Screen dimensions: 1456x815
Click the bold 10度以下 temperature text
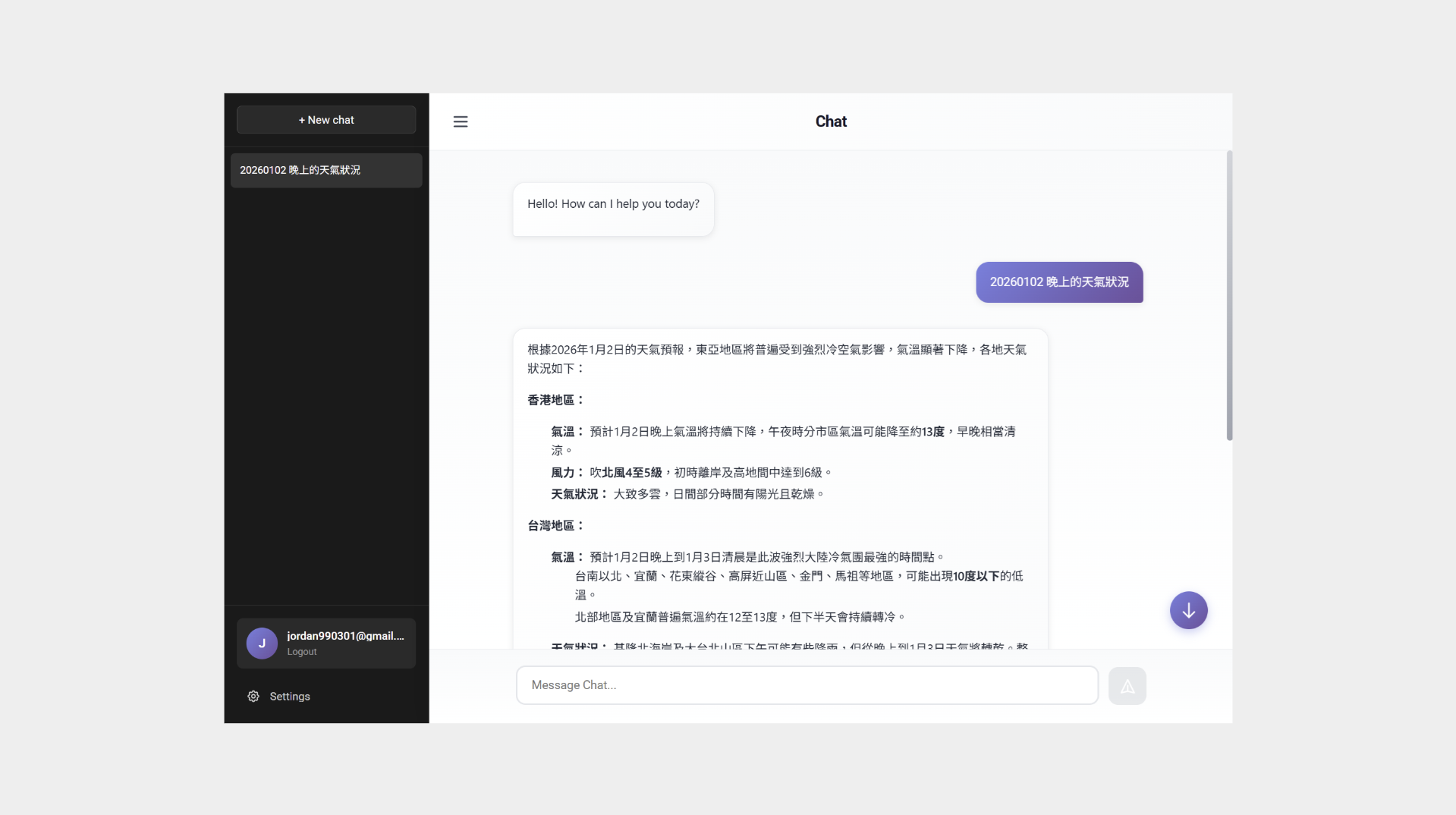(x=976, y=576)
